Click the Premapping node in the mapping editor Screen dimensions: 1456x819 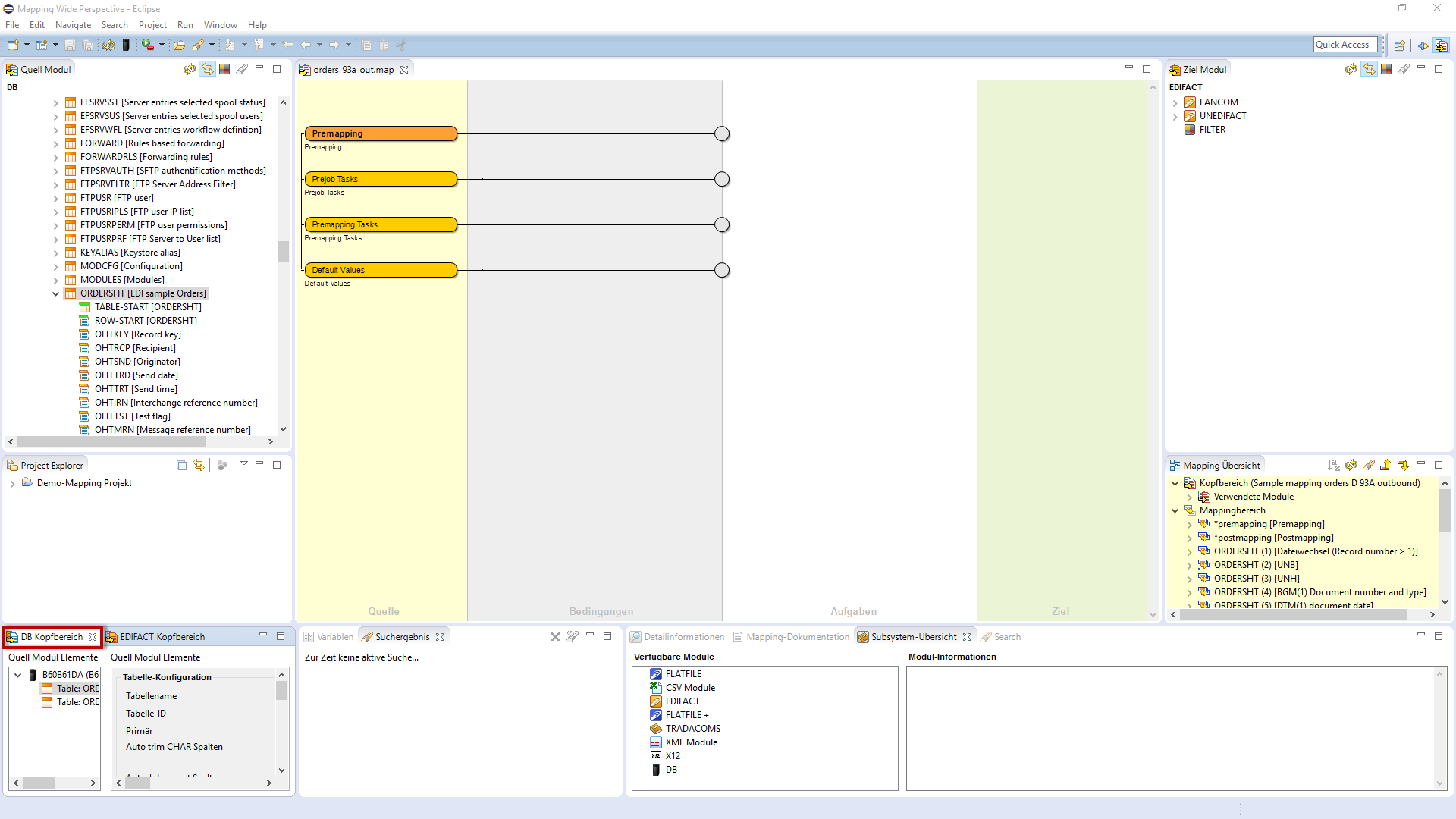pyautogui.click(x=381, y=133)
